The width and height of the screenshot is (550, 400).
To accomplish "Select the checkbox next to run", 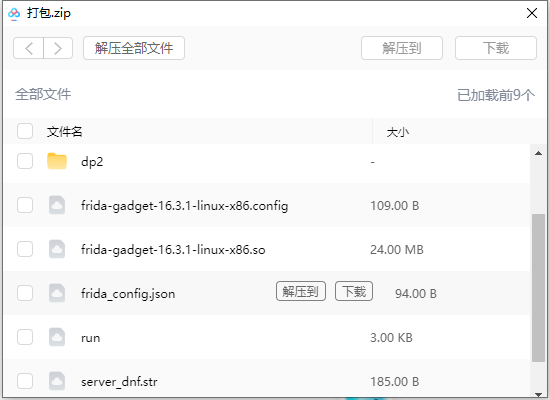I will click(x=25, y=337).
